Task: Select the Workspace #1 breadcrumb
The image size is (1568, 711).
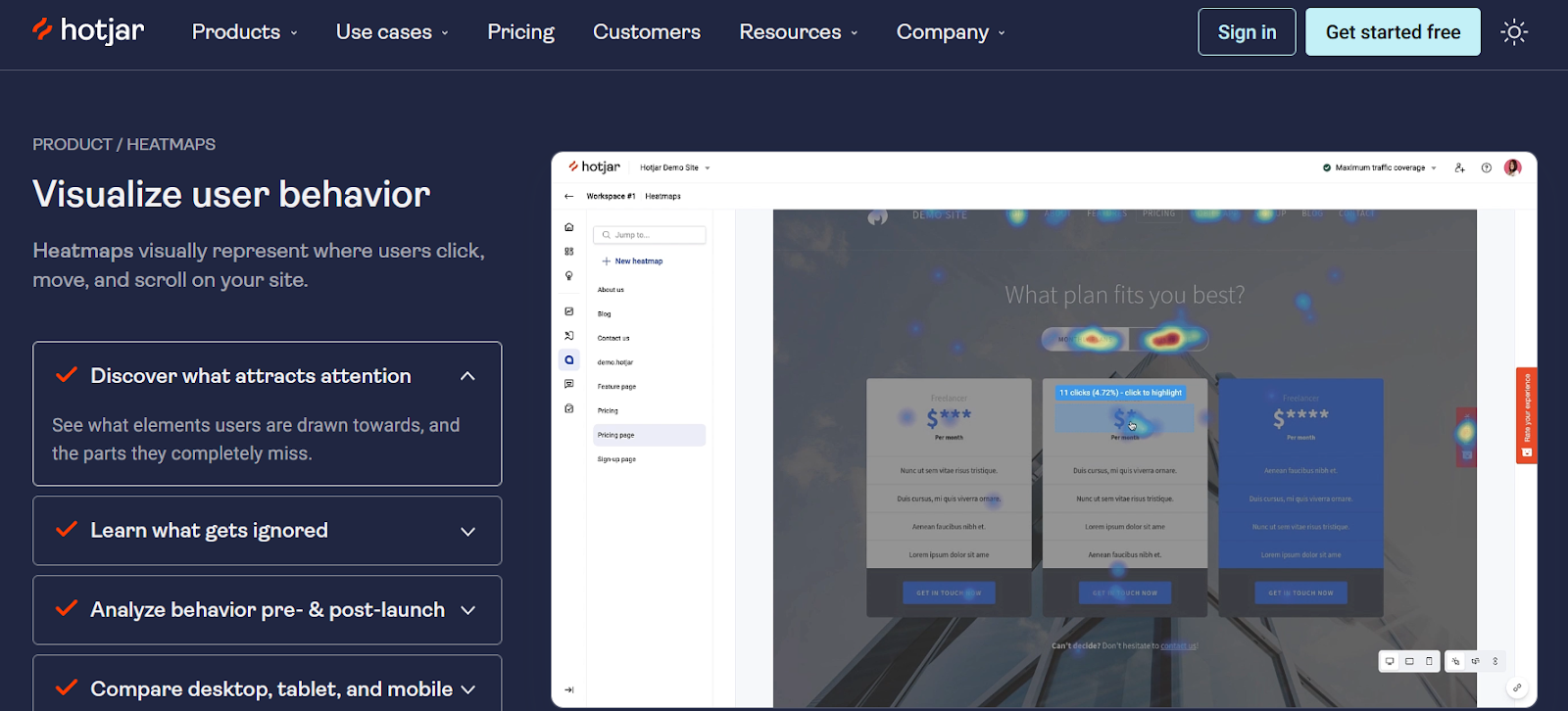Action: 611,196
